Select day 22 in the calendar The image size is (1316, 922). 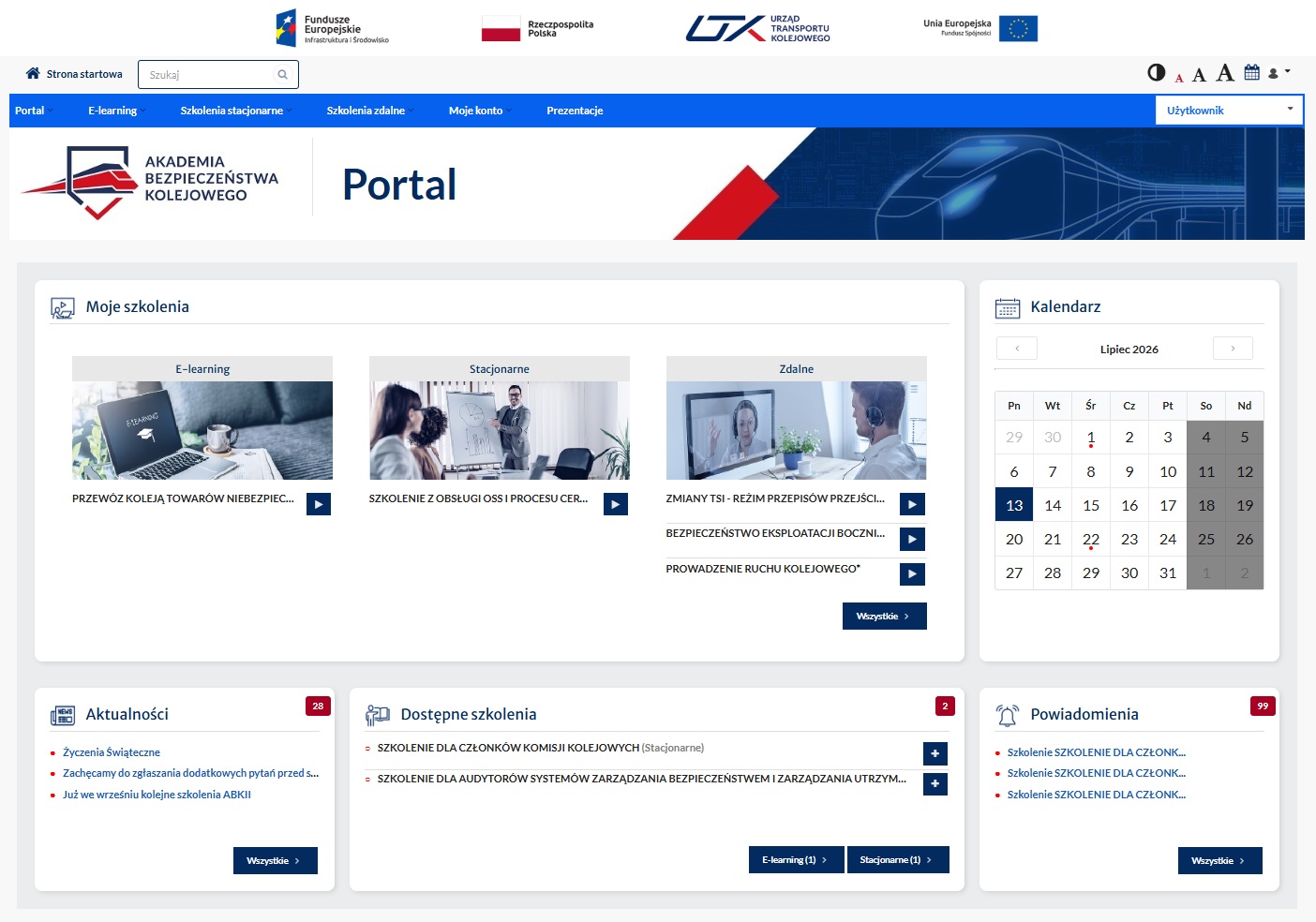[1091, 540]
